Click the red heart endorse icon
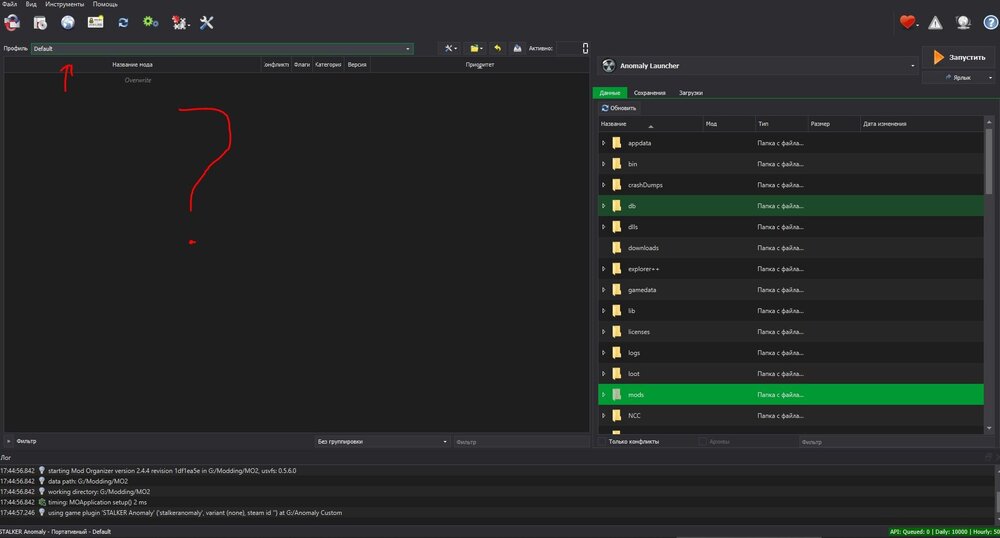The width and height of the screenshot is (1000, 538). pos(908,22)
